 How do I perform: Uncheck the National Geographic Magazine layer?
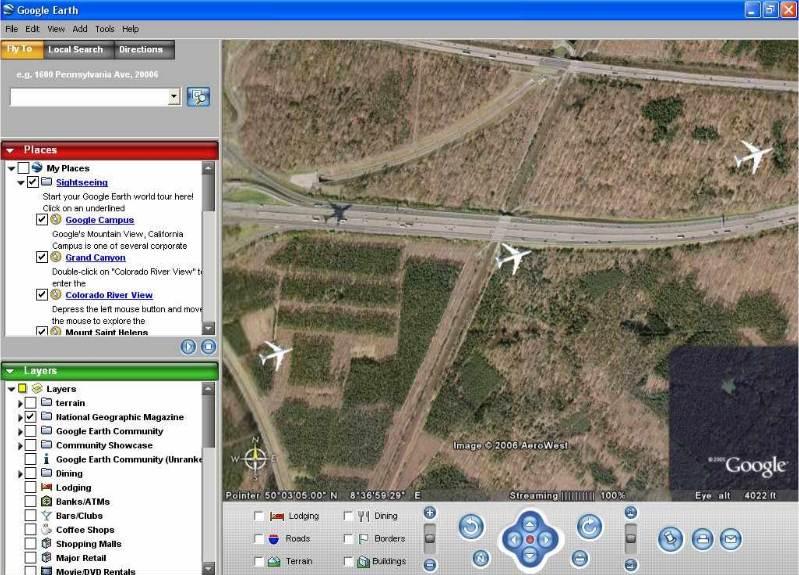click(31, 417)
